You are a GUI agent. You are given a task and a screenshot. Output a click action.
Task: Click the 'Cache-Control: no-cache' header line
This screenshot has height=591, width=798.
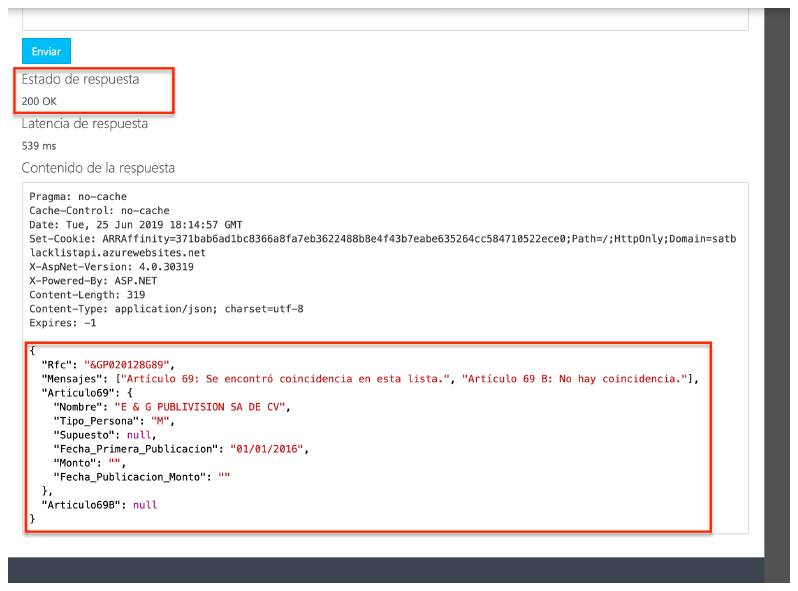tap(99, 211)
